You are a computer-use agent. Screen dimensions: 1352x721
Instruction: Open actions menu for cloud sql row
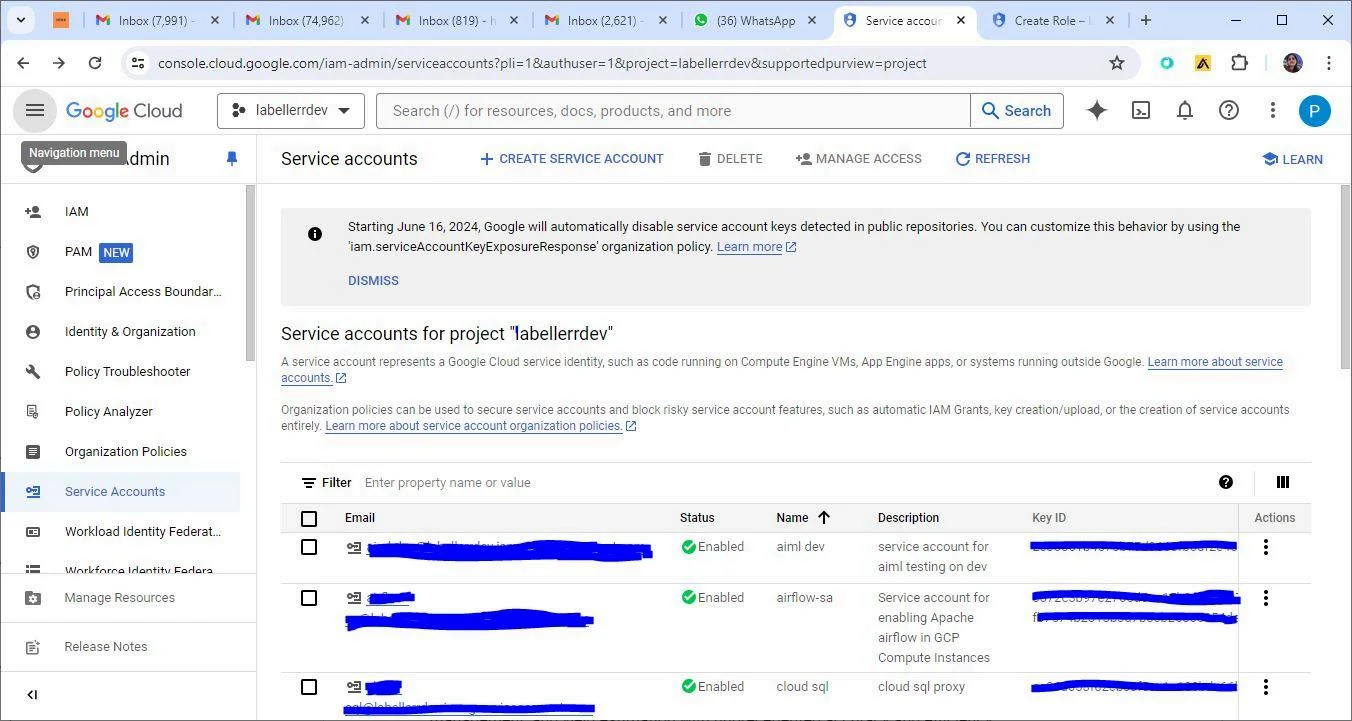[1266, 687]
